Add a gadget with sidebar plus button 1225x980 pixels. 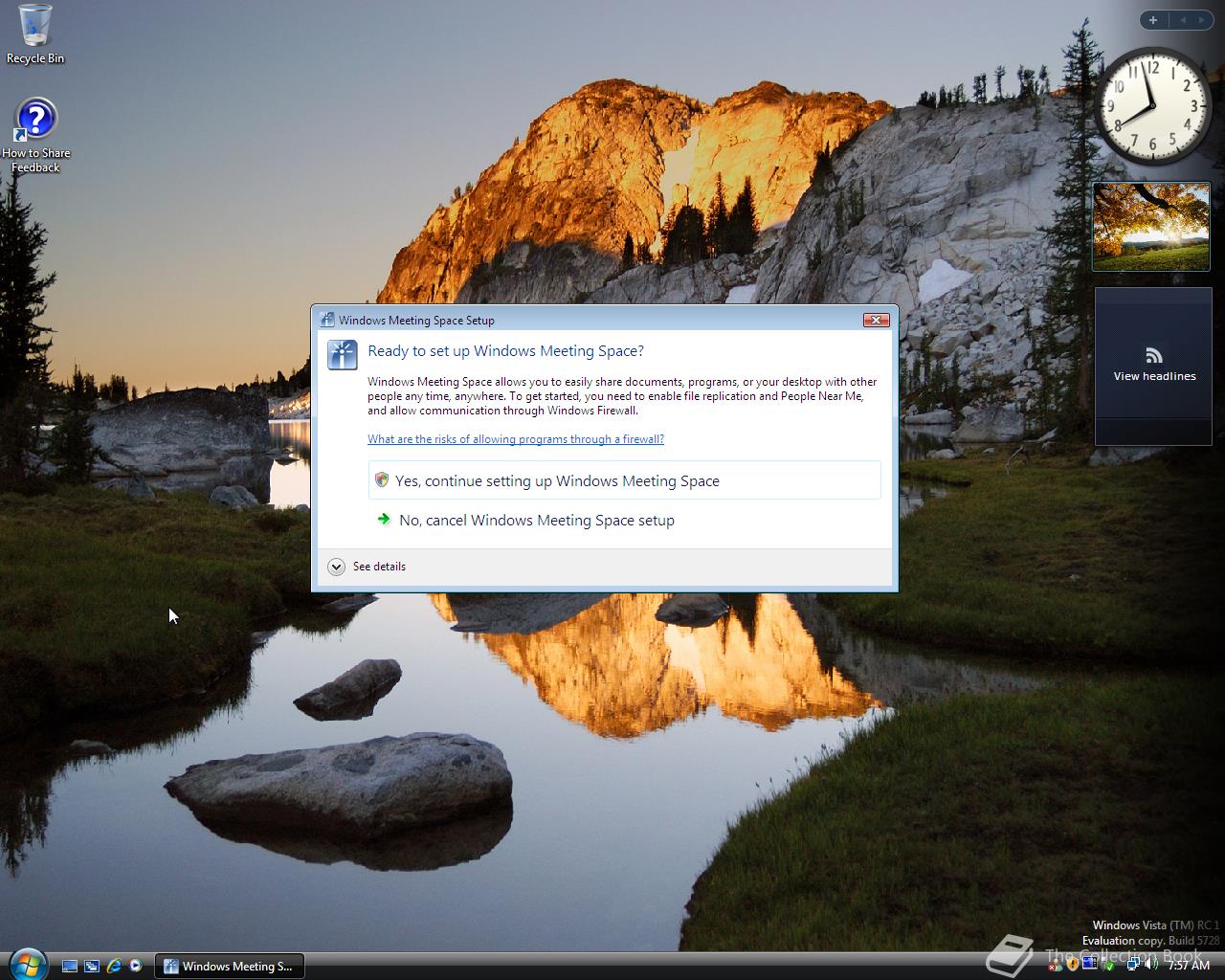click(x=1153, y=19)
